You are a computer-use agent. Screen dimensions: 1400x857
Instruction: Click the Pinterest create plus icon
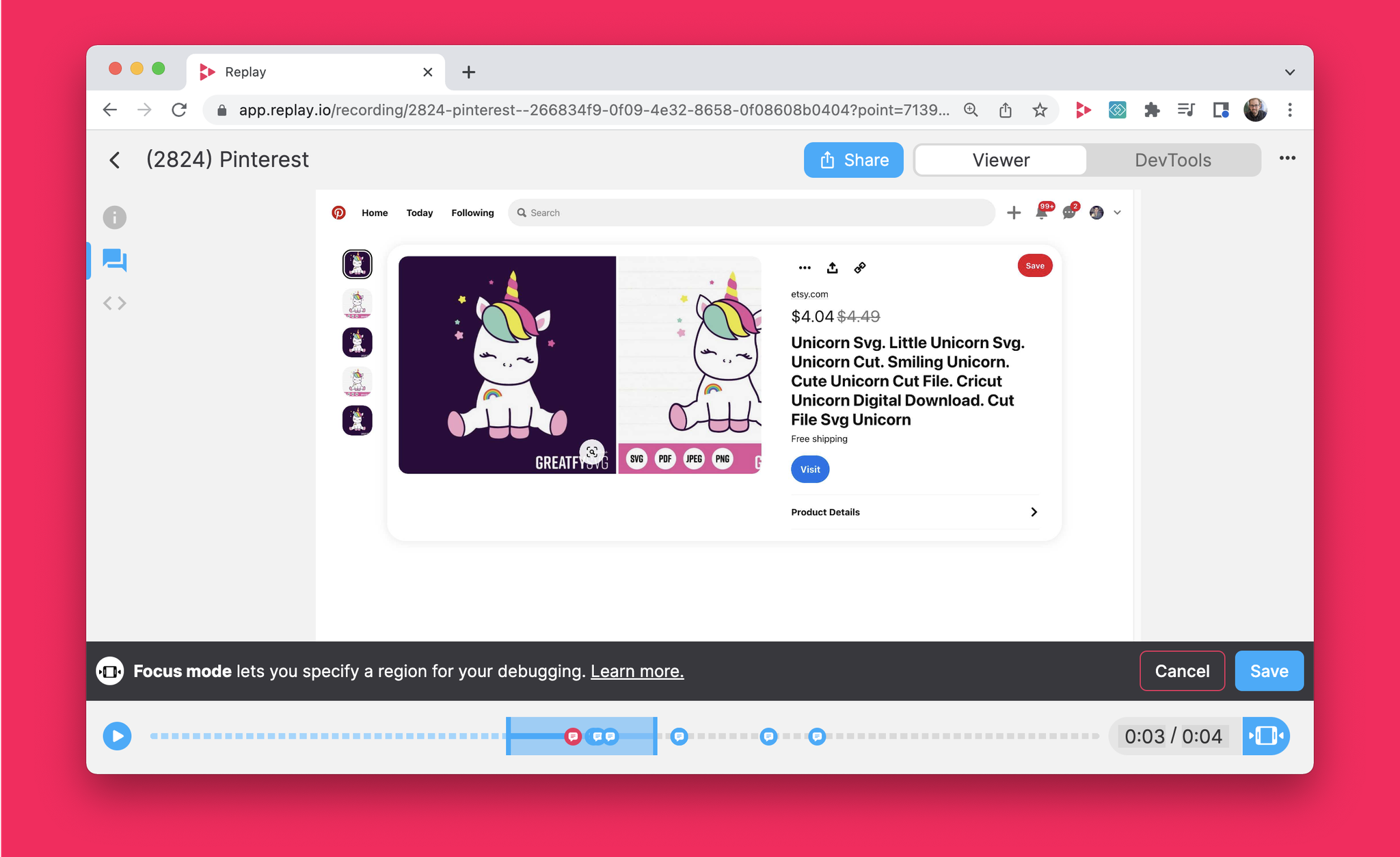(x=1014, y=213)
